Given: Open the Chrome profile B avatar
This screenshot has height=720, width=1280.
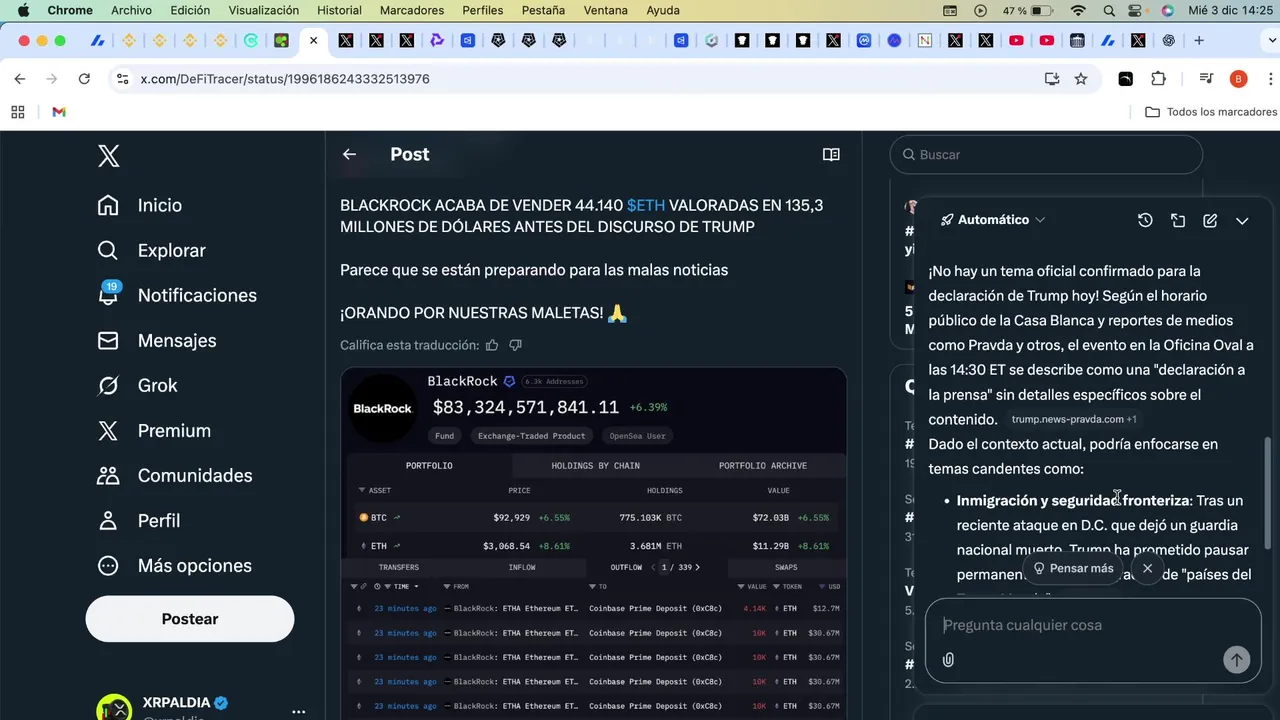Looking at the screenshot, I should click(x=1239, y=79).
